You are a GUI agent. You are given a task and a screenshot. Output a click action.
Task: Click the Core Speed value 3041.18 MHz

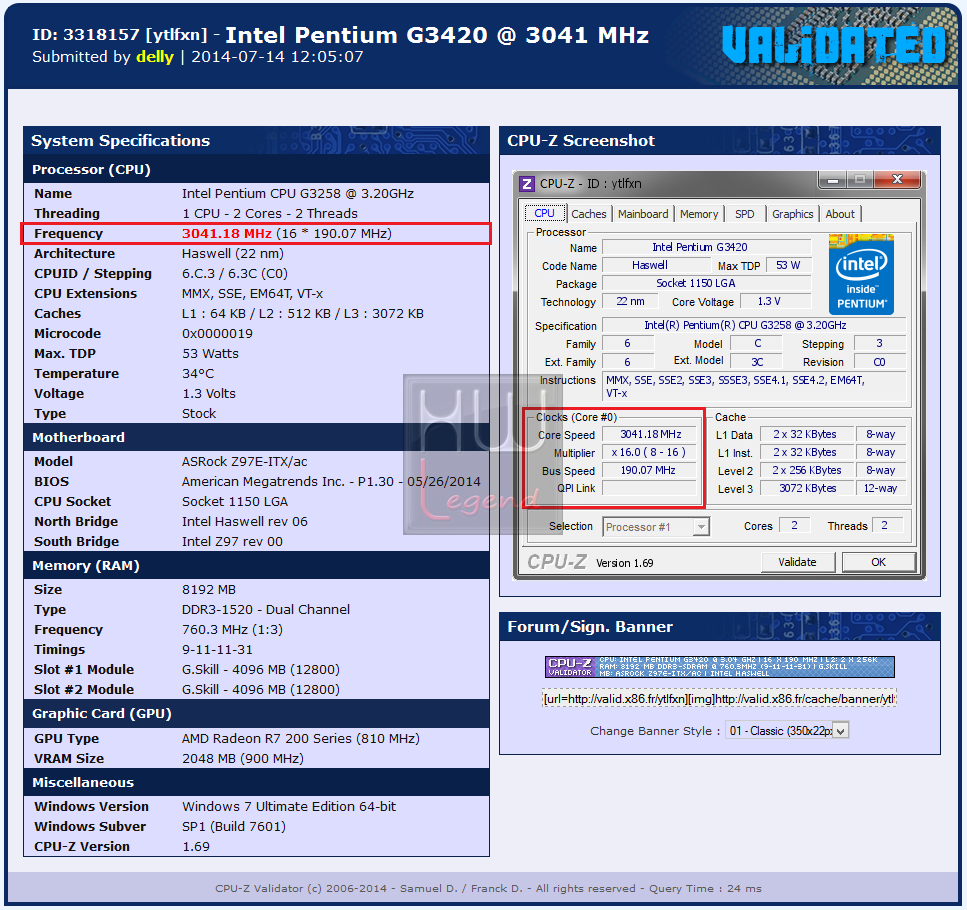click(651, 434)
